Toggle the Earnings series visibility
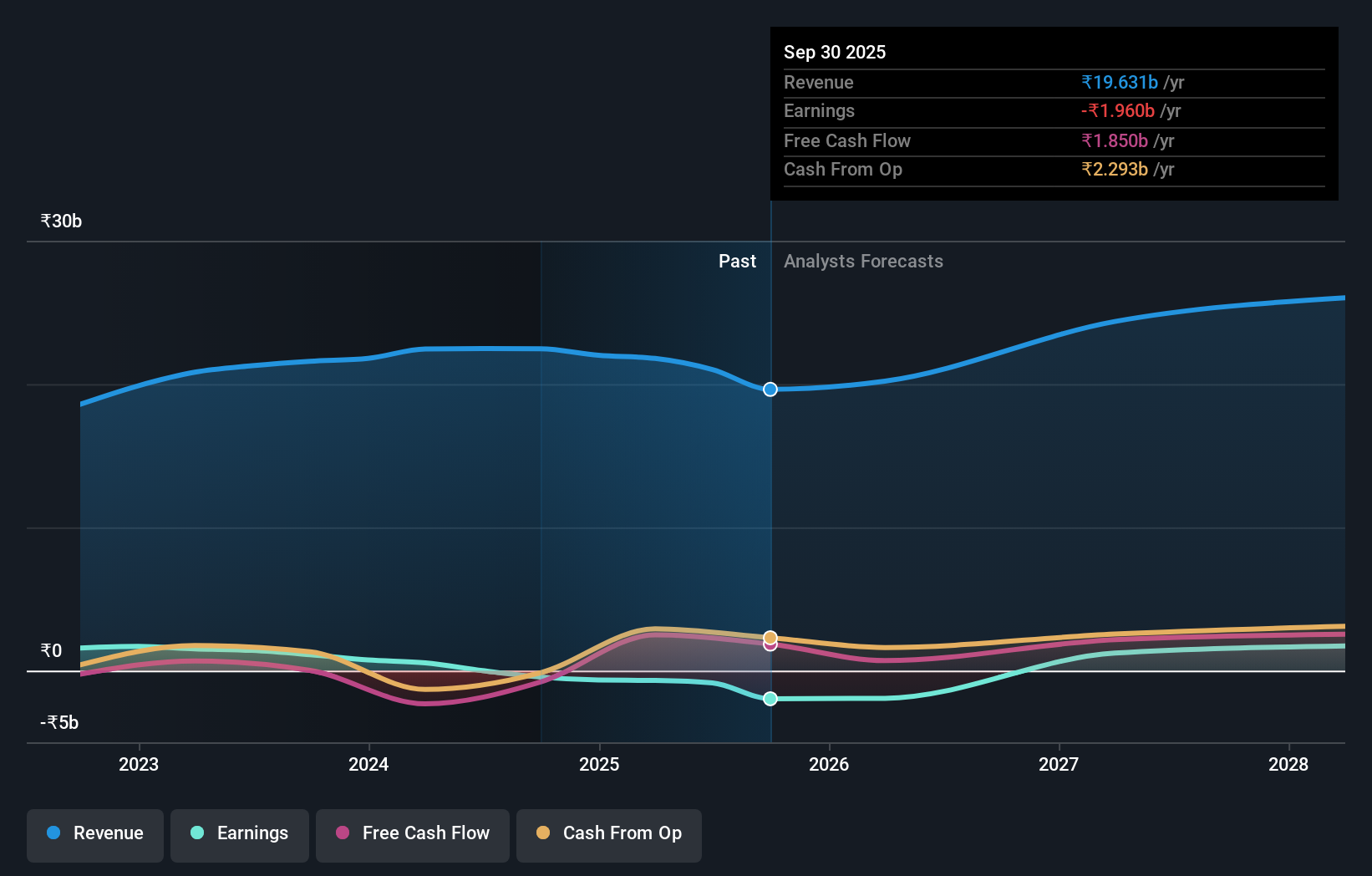 coord(240,835)
